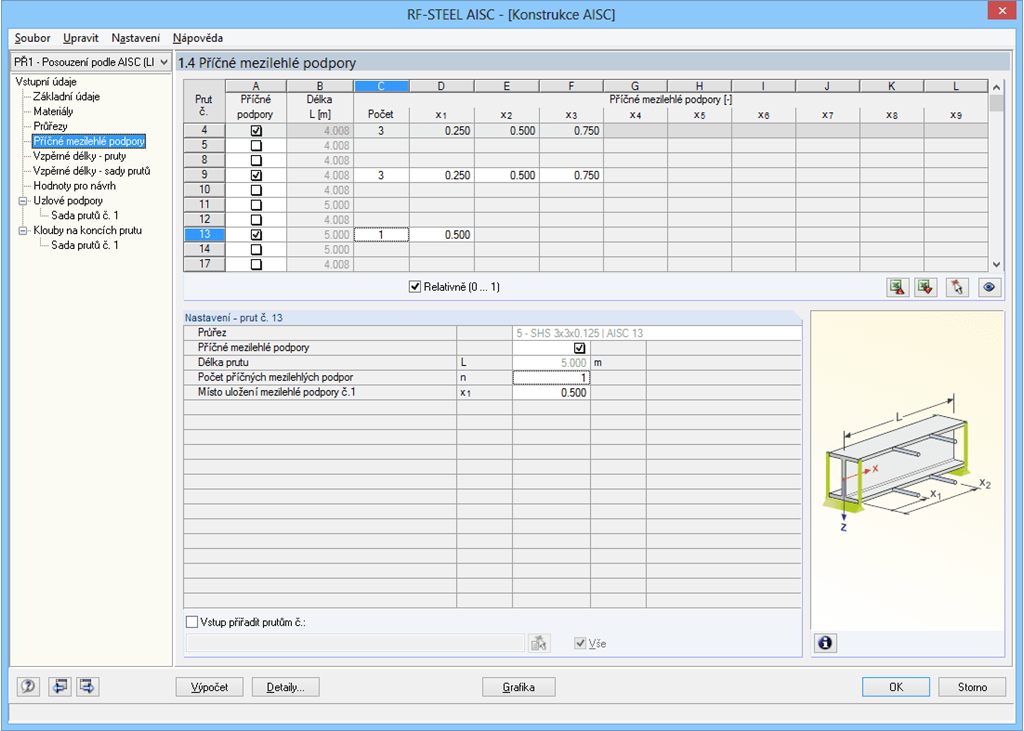Screen dimensions: 1024x731
Task: Click the n value field in settings
Action: point(551,378)
